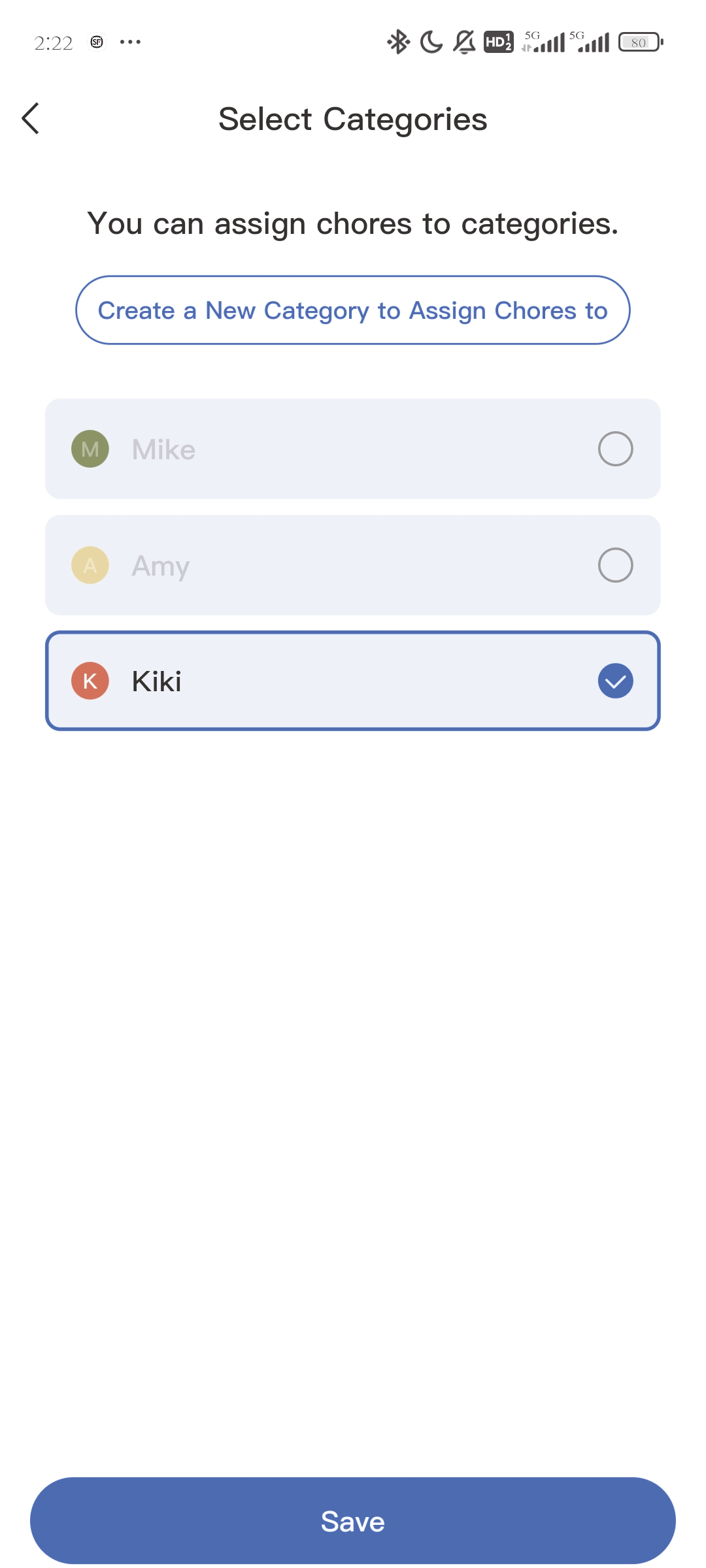Tap the clock time in status bar

pyautogui.click(x=54, y=43)
